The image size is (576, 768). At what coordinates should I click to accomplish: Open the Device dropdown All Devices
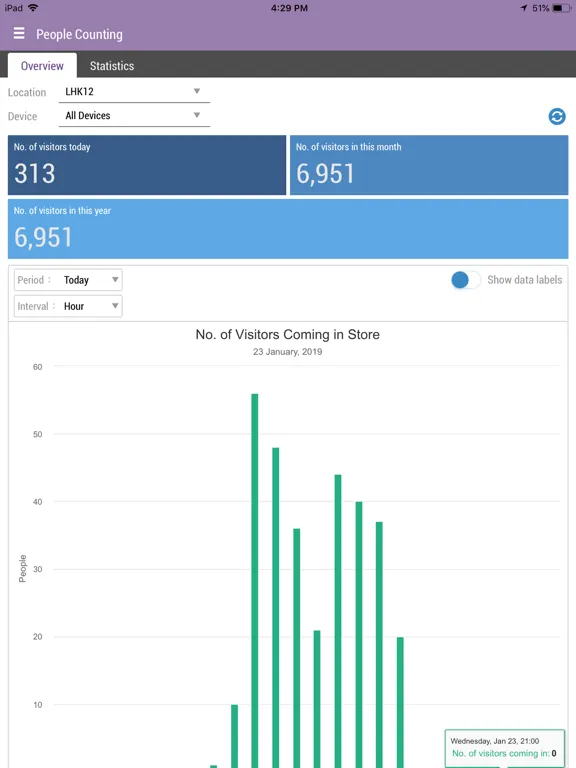point(134,116)
